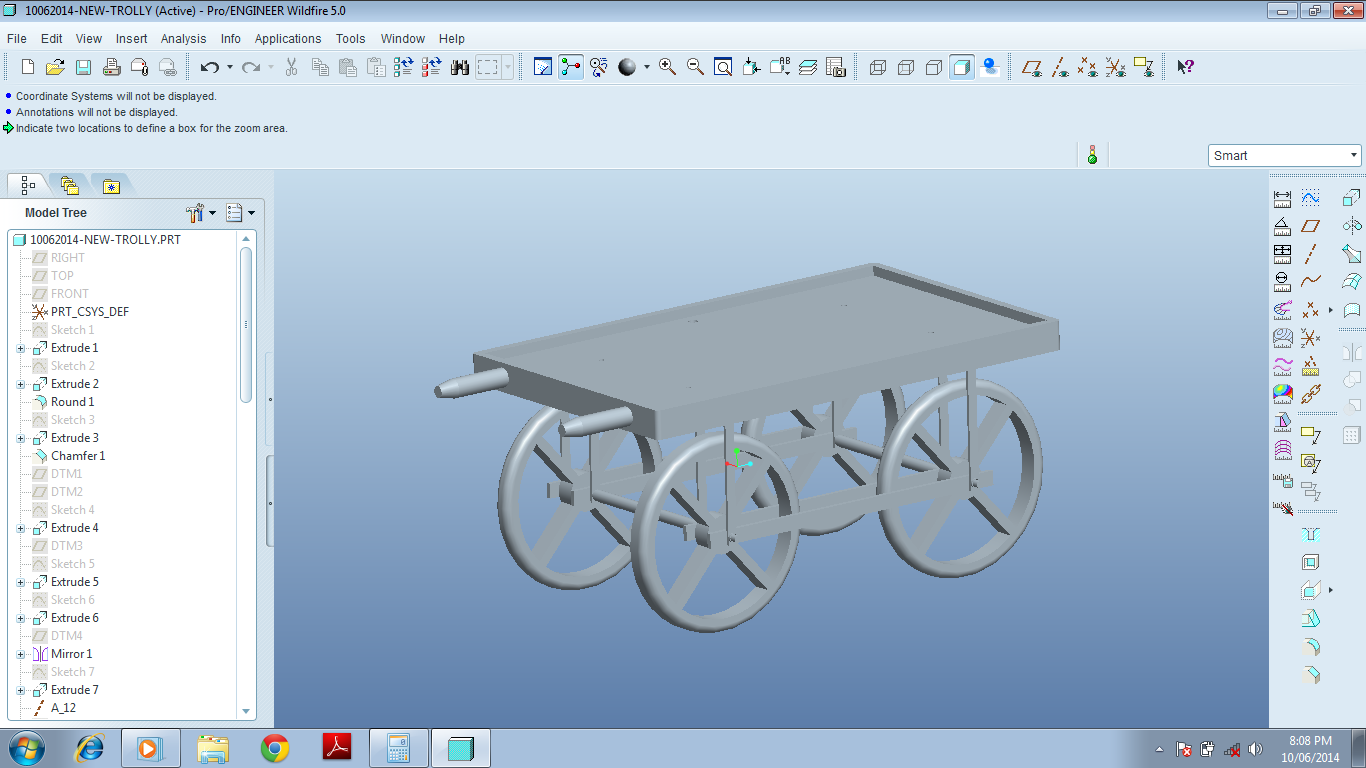The height and width of the screenshot is (768, 1366).
Task: Select the Datum Plane tool icon
Action: 1310,226
